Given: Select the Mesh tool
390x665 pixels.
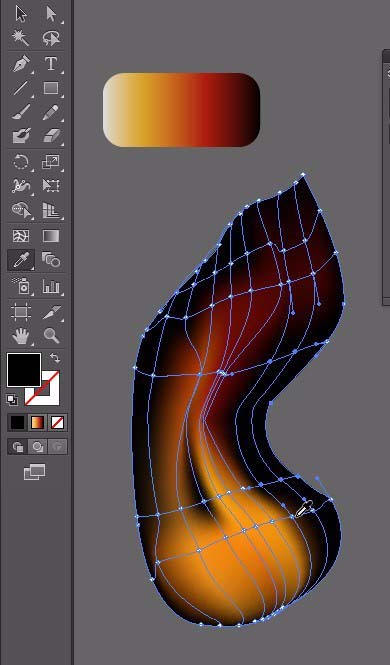Looking at the screenshot, I should (x=21, y=236).
